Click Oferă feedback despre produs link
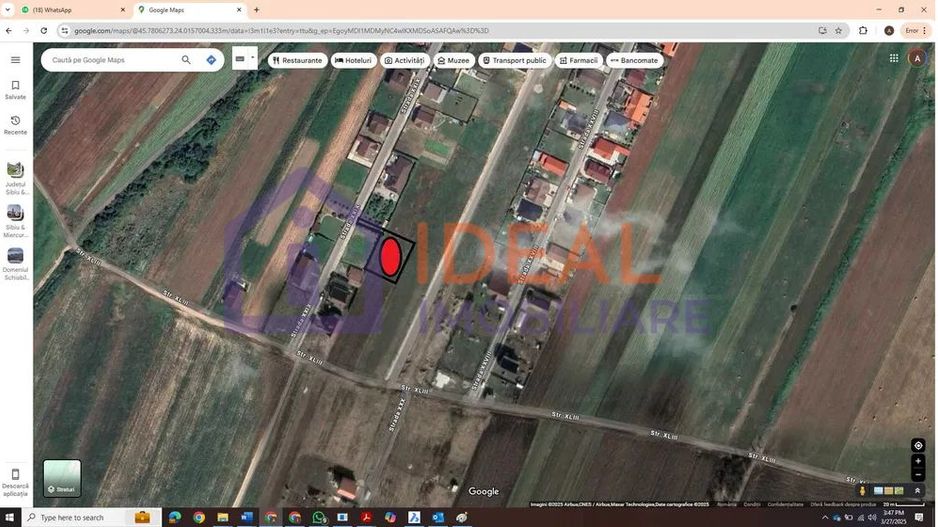This screenshot has height=527, width=938. click(843, 505)
